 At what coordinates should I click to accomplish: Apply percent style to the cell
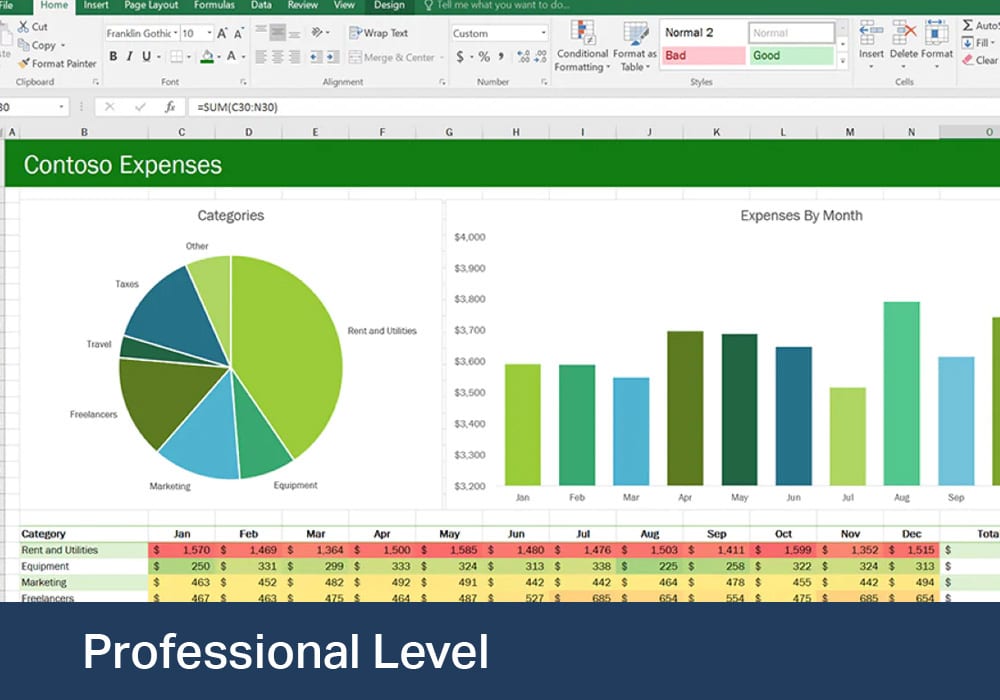pyautogui.click(x=484, y=57)
